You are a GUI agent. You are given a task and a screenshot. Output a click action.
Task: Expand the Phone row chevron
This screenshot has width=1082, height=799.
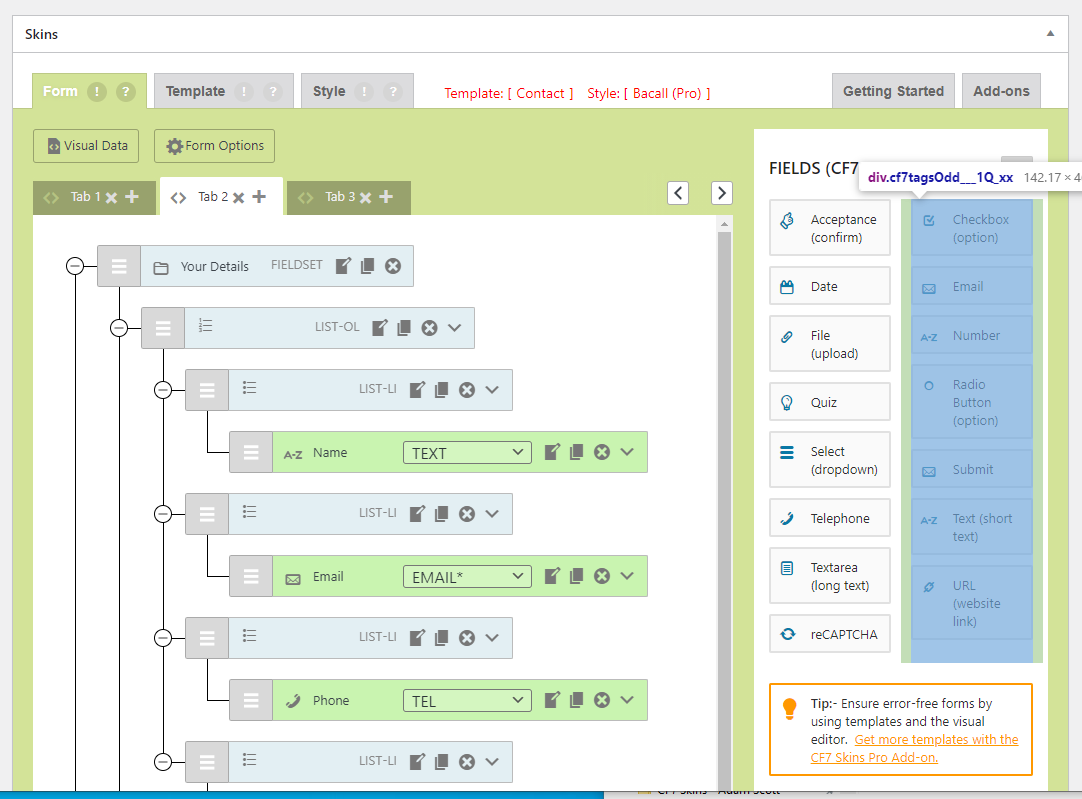(627, 700)
